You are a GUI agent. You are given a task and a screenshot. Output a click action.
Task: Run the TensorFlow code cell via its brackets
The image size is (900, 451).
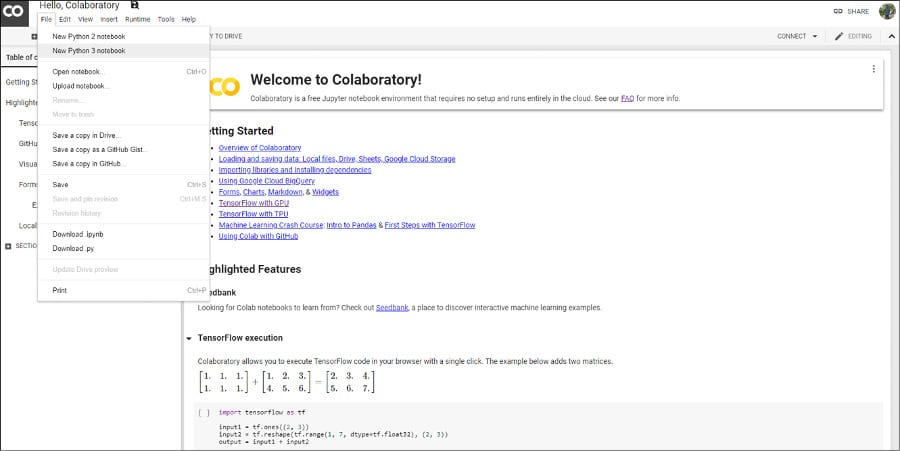tap(204, 412)
